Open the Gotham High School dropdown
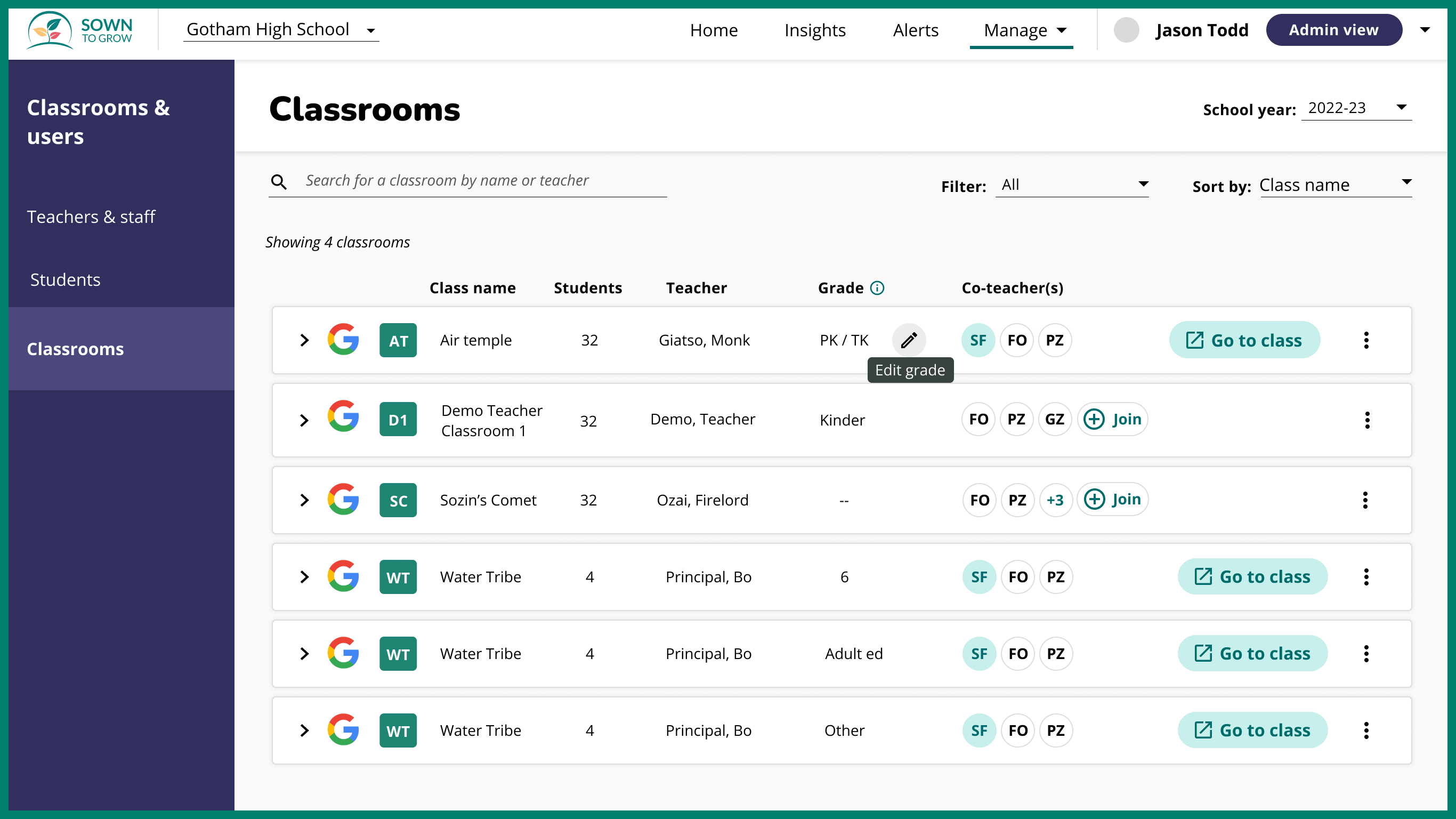This screenshot has height=819, width=1456. click(281, 29)
